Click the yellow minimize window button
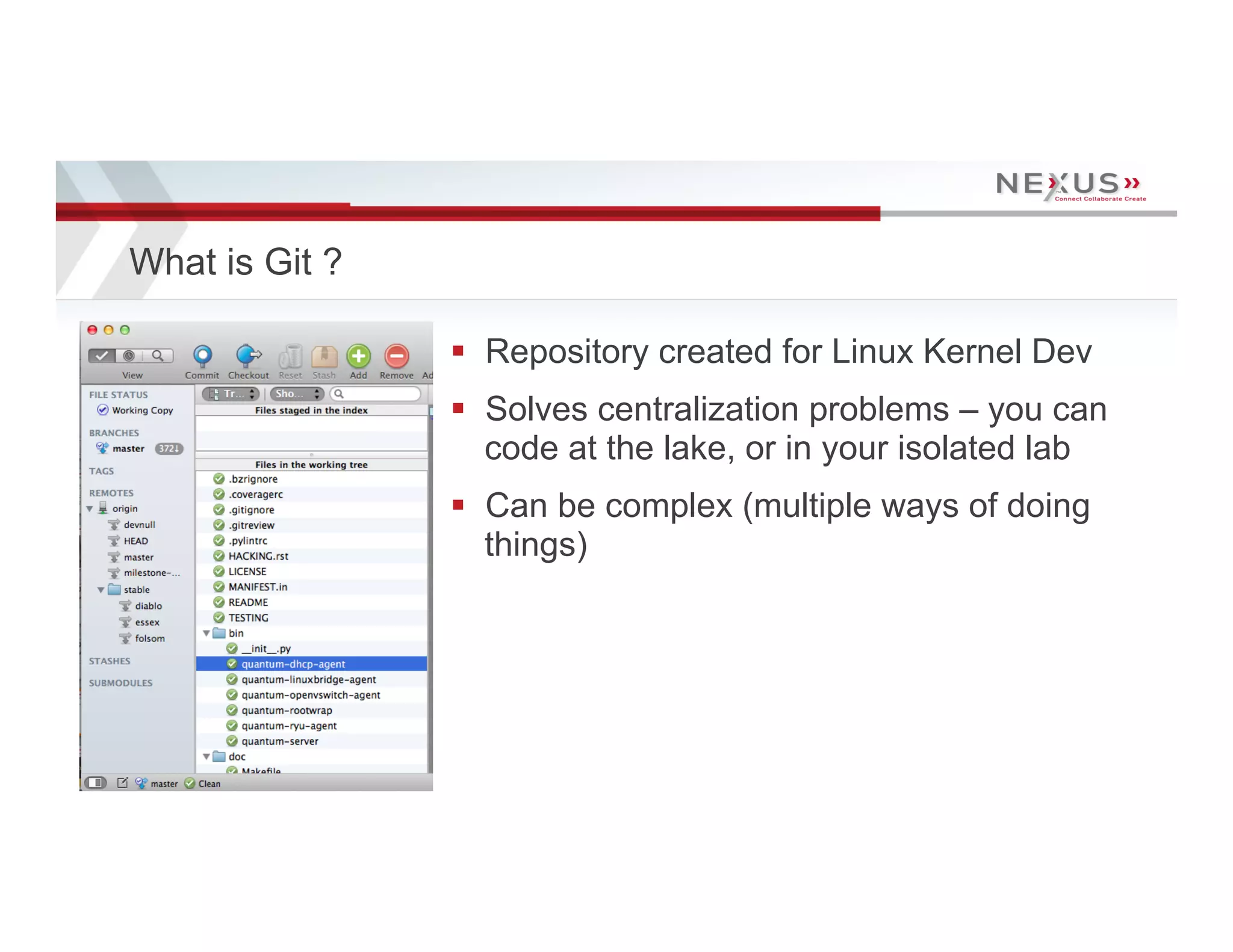The width and height of the screenshot is (1233, 952). coord(108,330)
